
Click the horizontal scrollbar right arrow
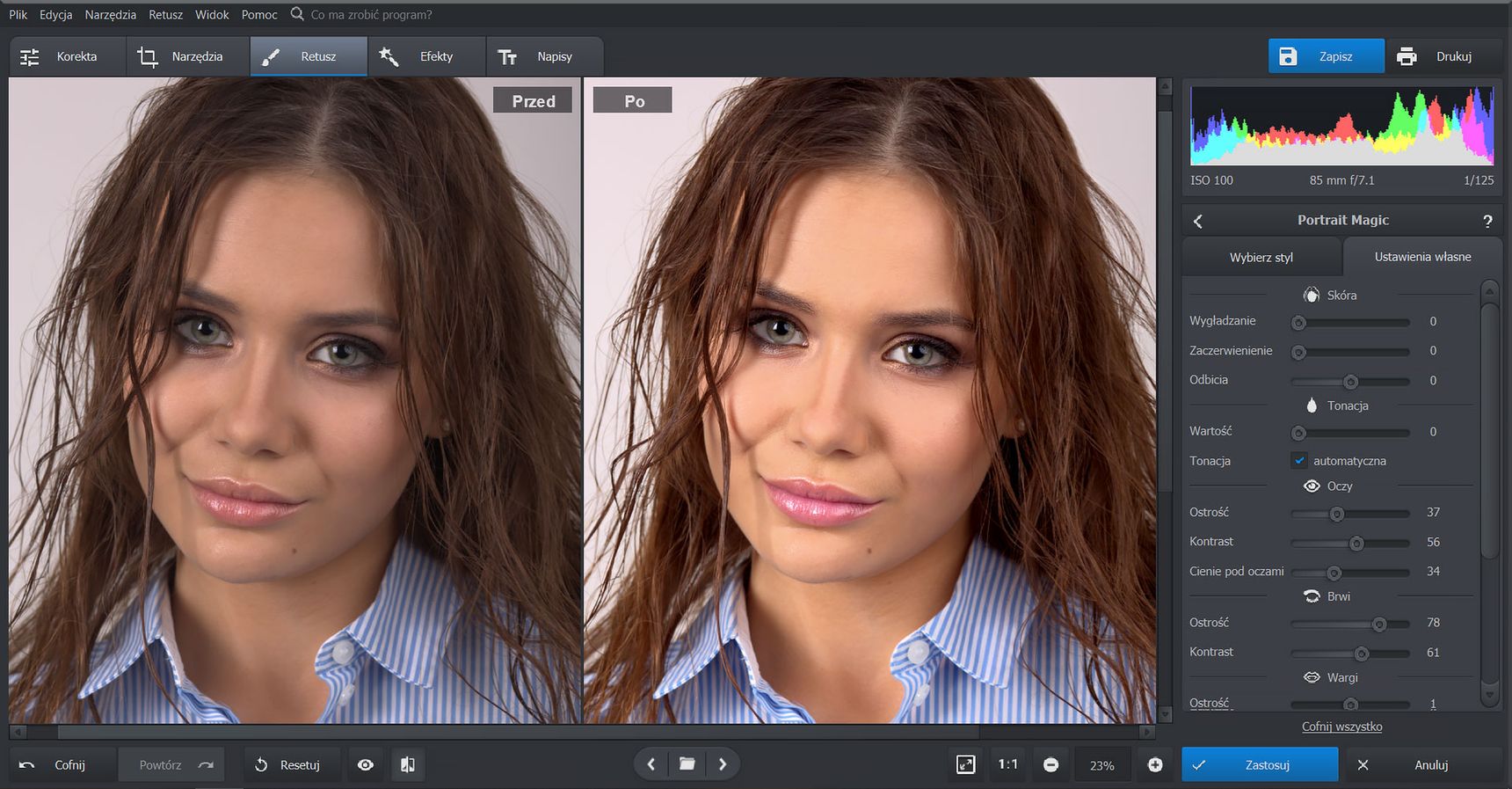1146,732
